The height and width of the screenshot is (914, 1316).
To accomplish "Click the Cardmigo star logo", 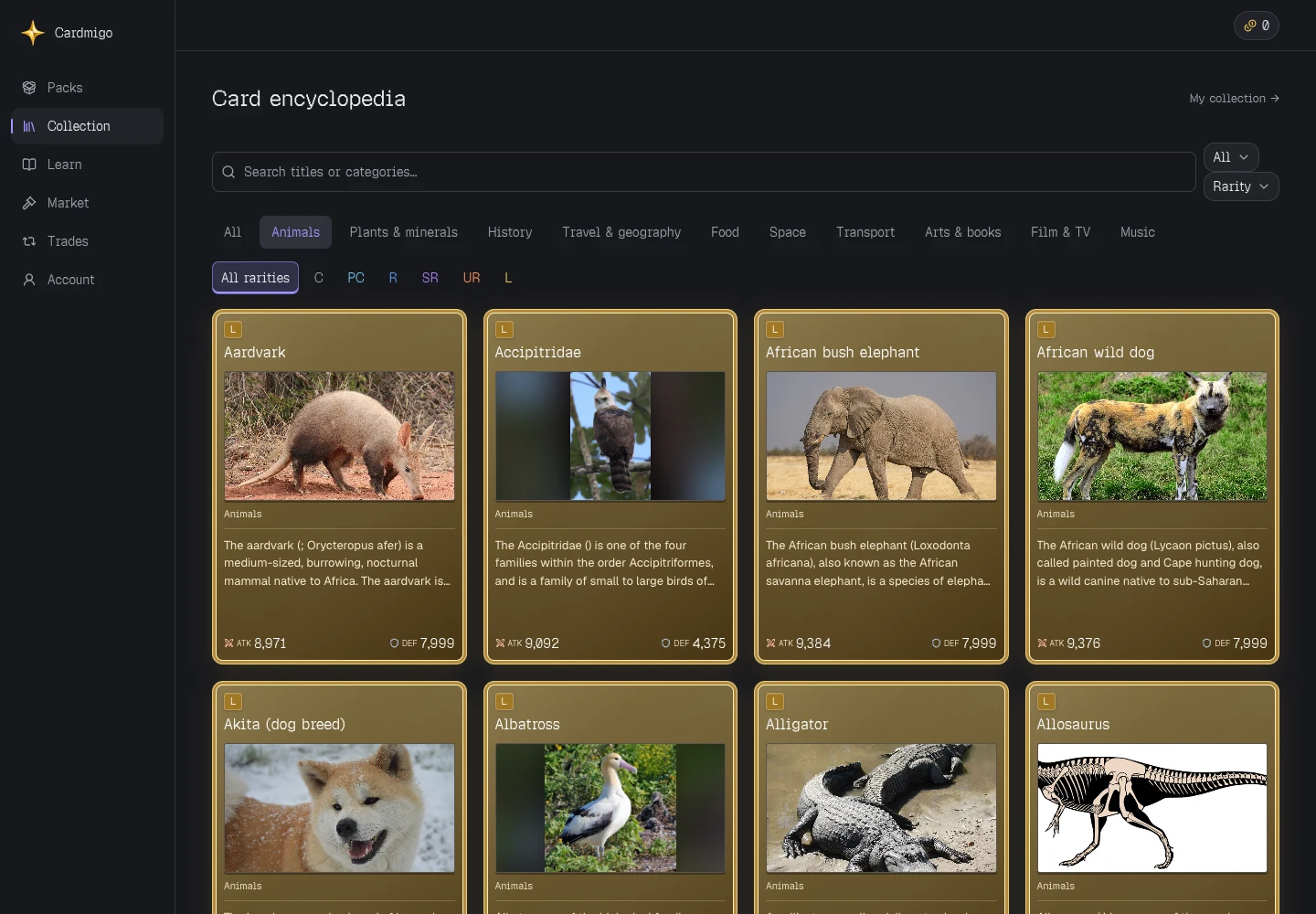I will point(33,33).
